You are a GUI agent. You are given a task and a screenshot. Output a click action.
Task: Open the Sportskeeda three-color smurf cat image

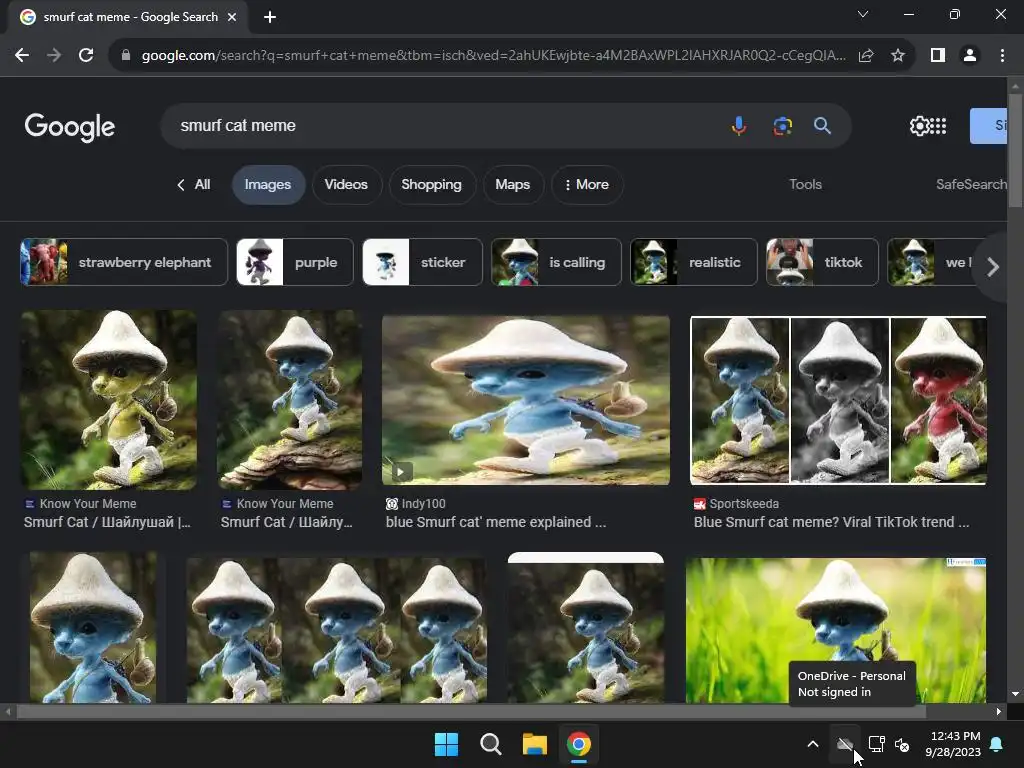(x=839, y=400)
